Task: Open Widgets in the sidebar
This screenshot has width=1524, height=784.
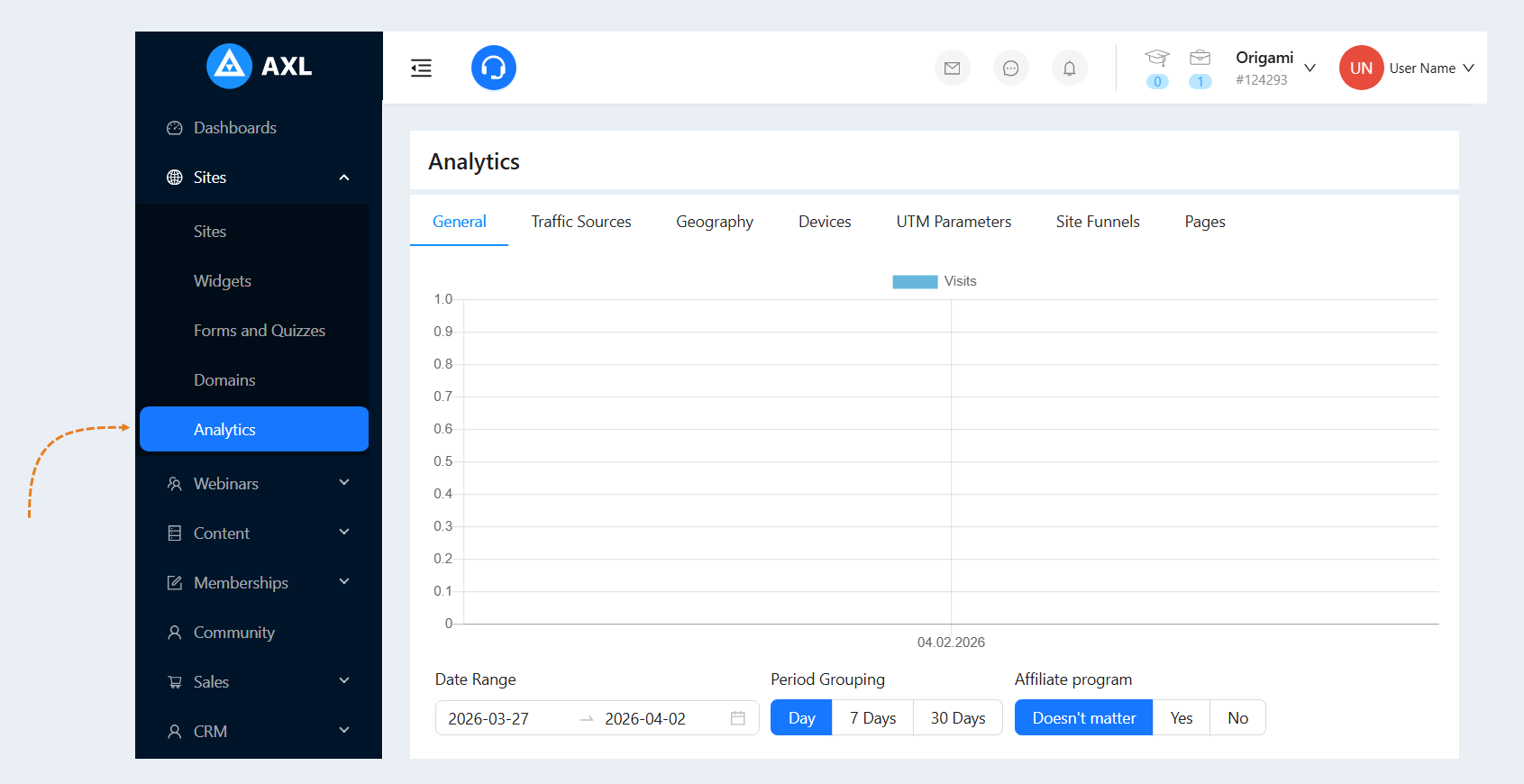Action: 254,281
